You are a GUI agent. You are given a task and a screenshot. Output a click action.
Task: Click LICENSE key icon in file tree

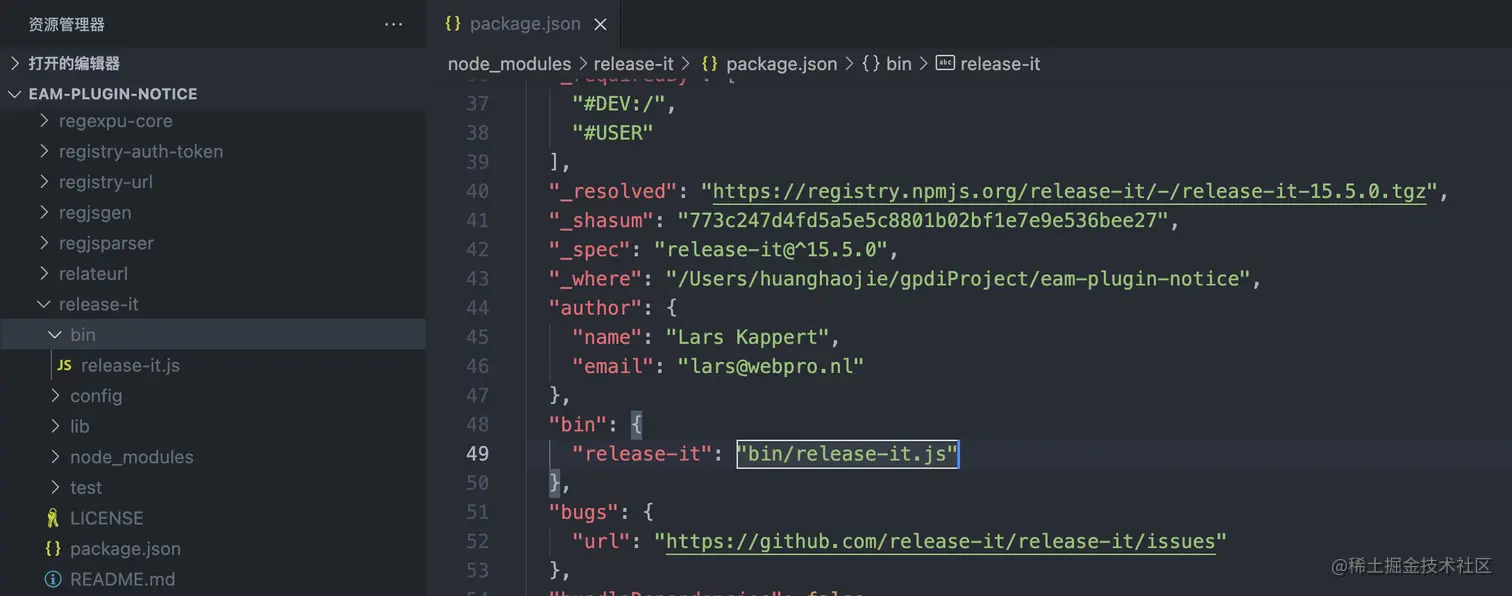(53, 518)
